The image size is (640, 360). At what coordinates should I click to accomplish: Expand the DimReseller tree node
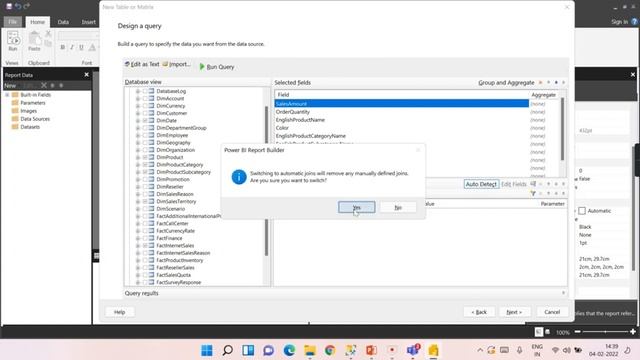click(138, 187)
